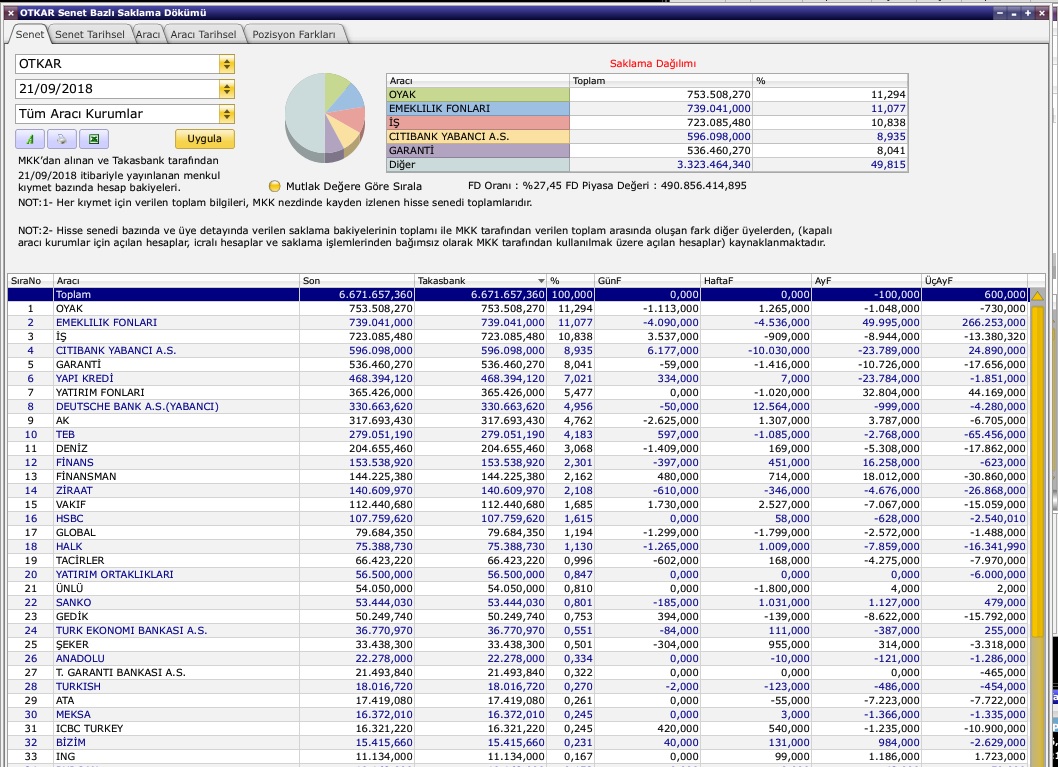Click the Takasbank column sort arrow

point(540,281)
